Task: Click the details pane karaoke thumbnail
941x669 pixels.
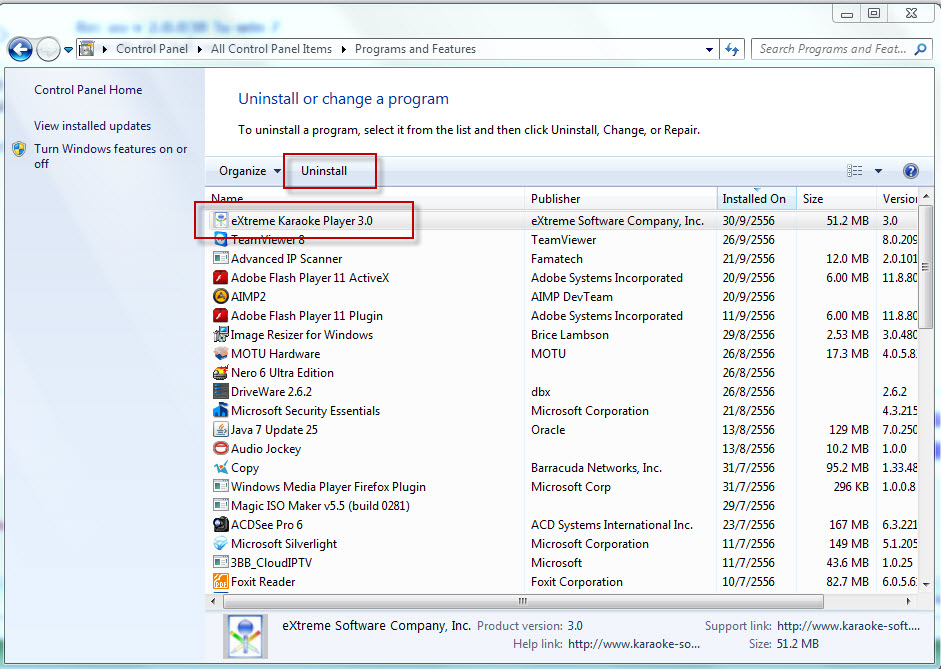Action: [245, 637]
